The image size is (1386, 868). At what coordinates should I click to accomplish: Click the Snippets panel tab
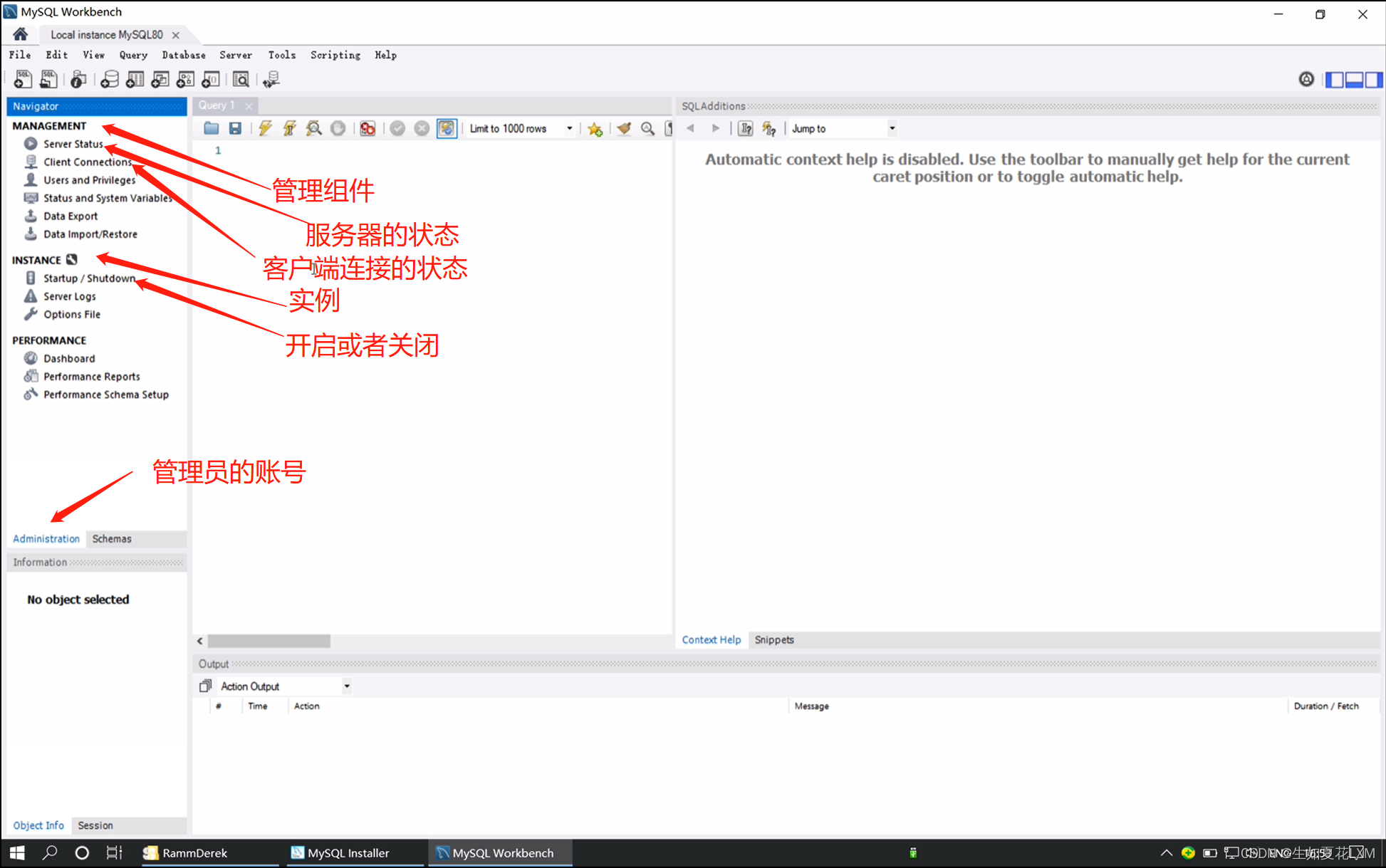[x=775, y=639]
